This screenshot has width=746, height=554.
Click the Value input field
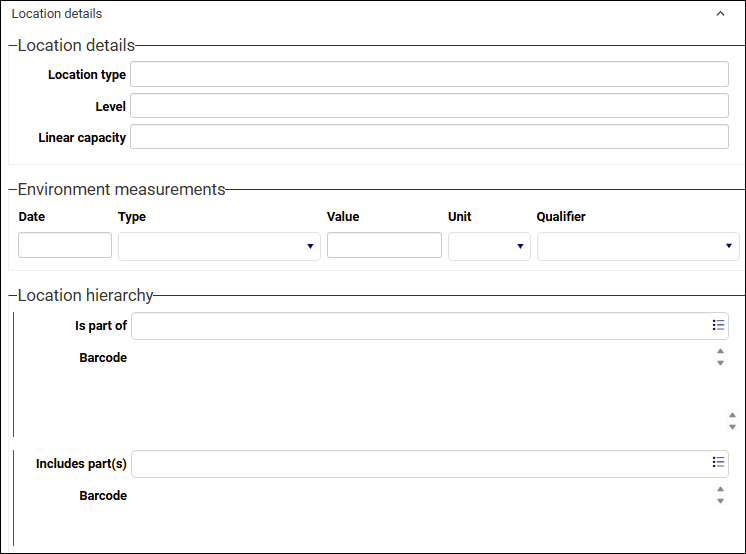click(x=384, y=245)
